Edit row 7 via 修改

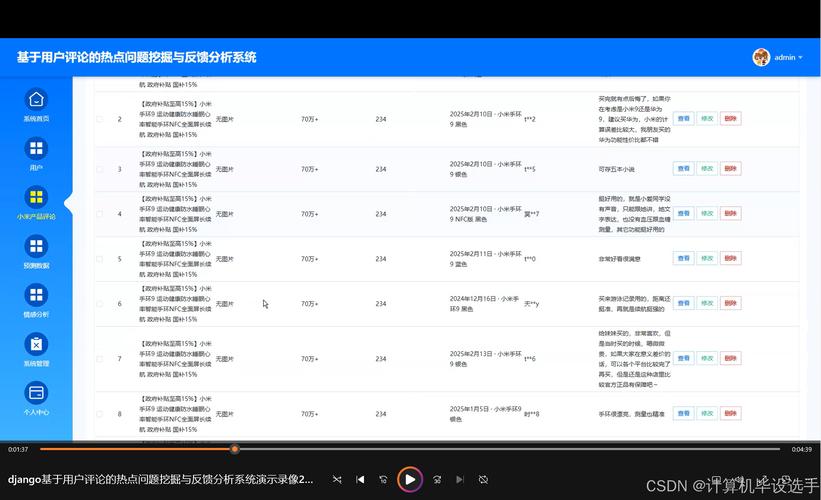tap(707, 358)
